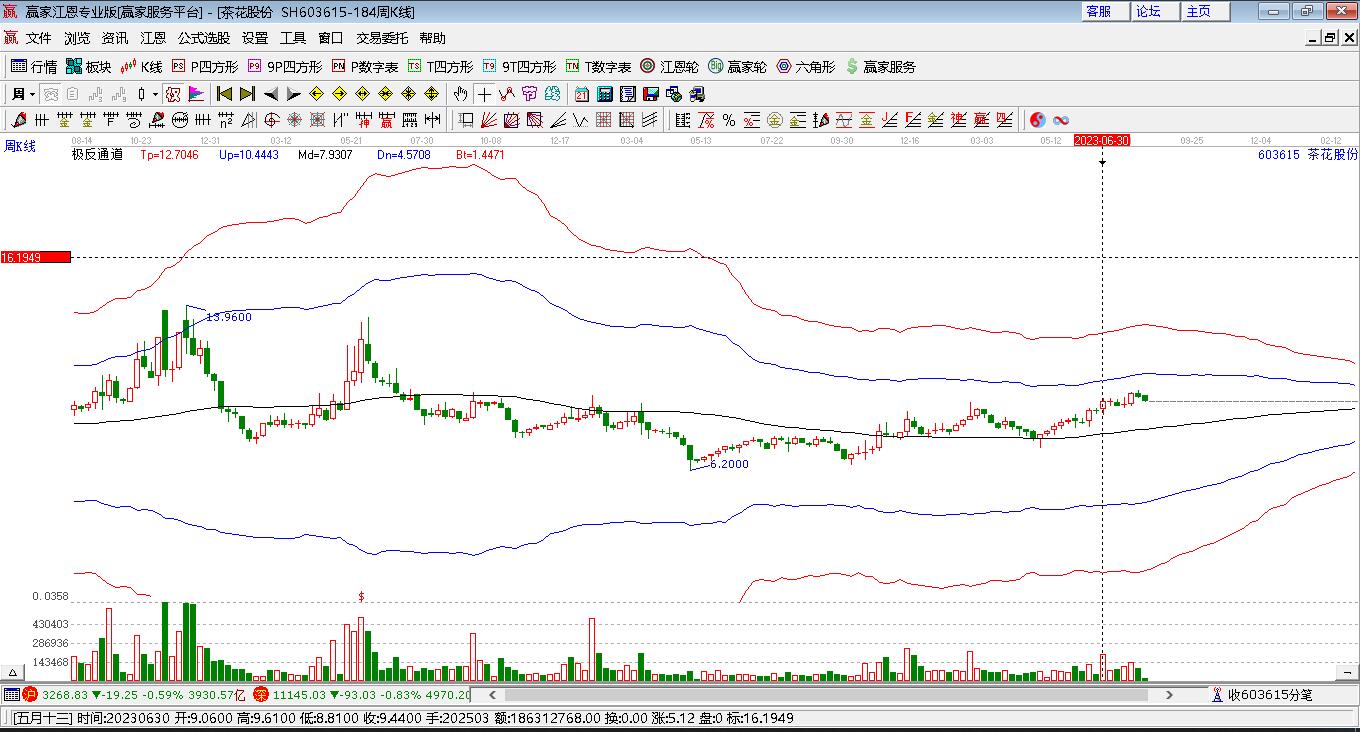Click the 深 Shenzhen index icon
This screenshot has width=1360, height=732.
coord(261,695)
